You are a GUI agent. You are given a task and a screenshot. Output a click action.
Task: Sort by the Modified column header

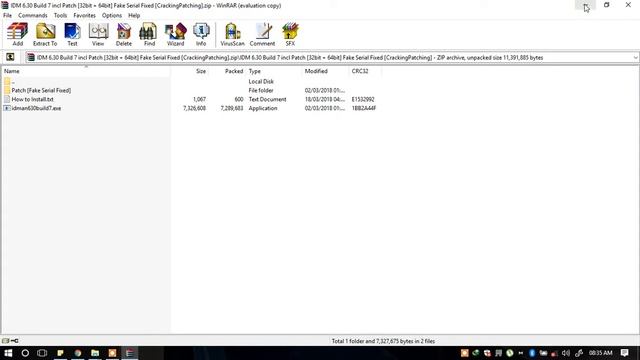pyautogui.click(x=326, y=71)
